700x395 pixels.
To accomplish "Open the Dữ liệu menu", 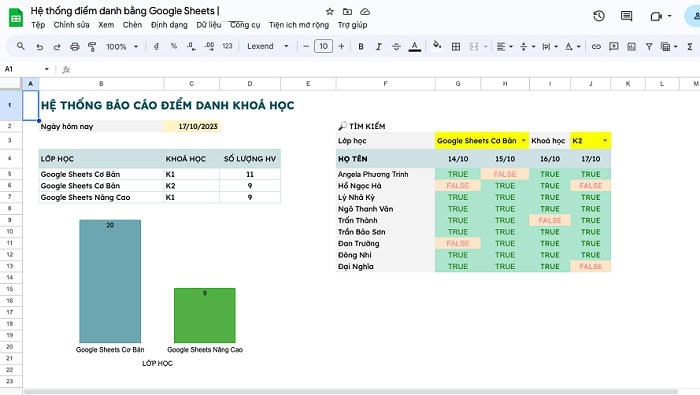I will (x=208, y=25).
